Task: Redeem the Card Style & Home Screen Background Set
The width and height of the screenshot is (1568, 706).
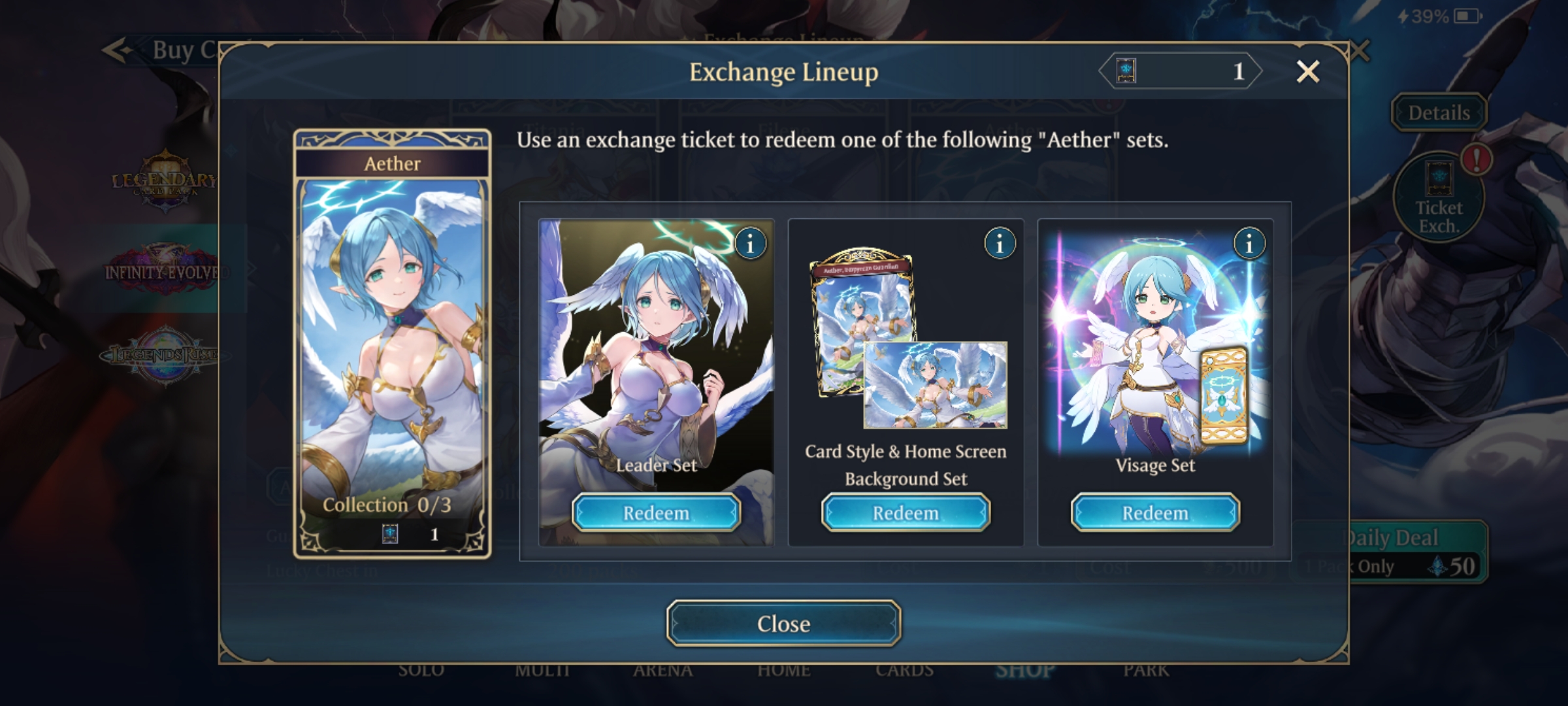Action: (906, 513)
